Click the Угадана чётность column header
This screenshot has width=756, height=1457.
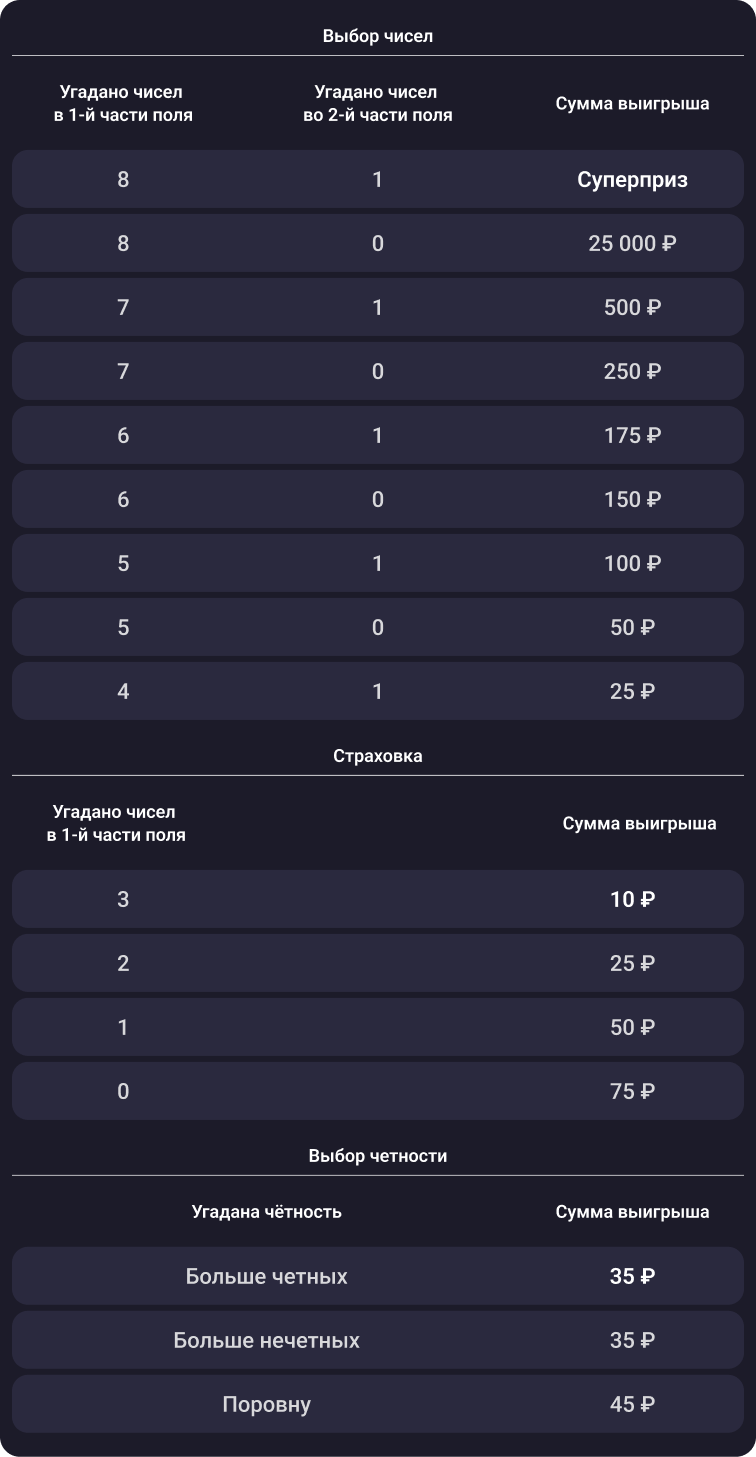(267, 1212)
